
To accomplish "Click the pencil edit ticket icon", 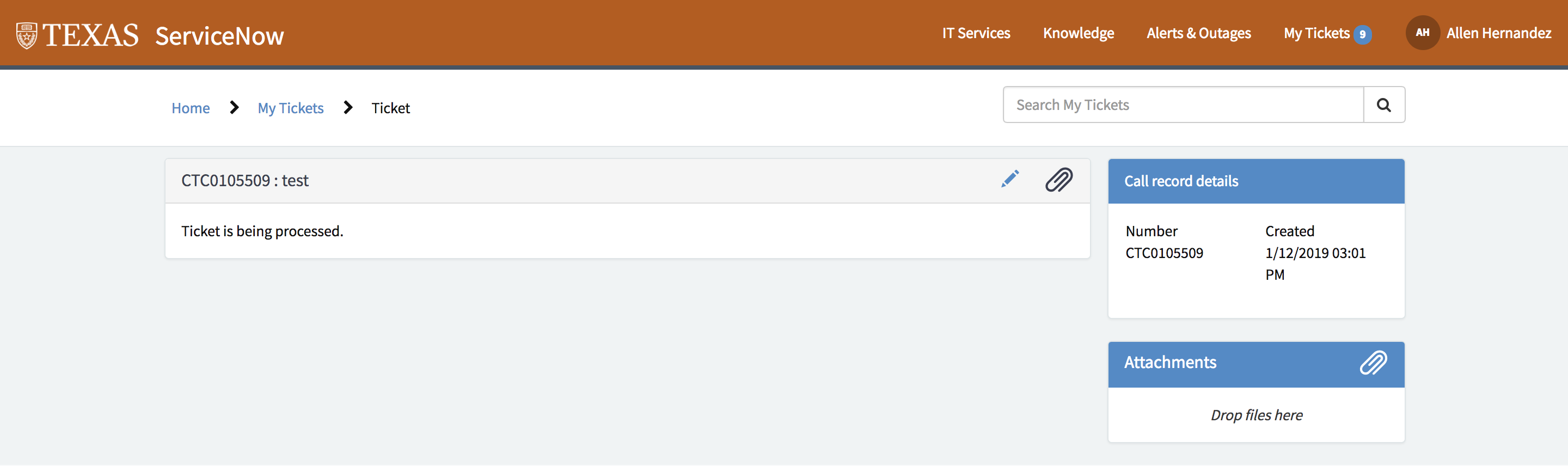I will click(1010, 179).
